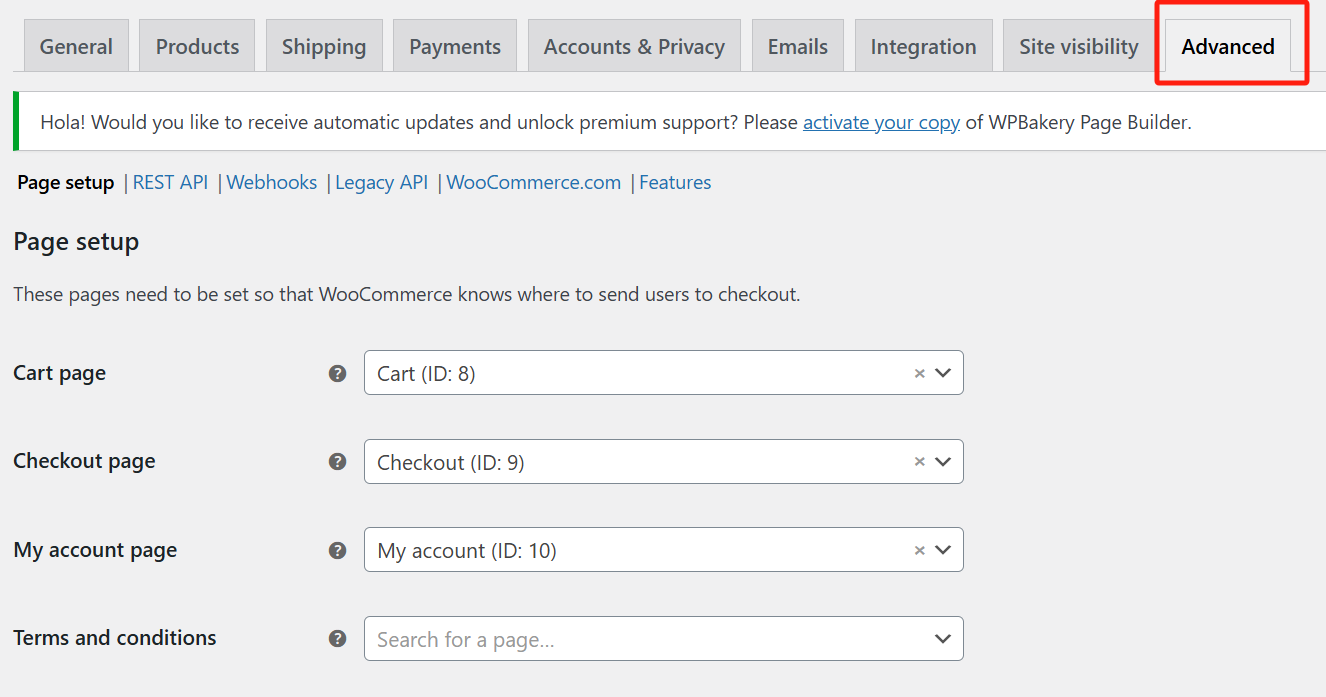Clear the Cart page selection with ×
This screenshot has width=1326, height=697.
[919, 373]
